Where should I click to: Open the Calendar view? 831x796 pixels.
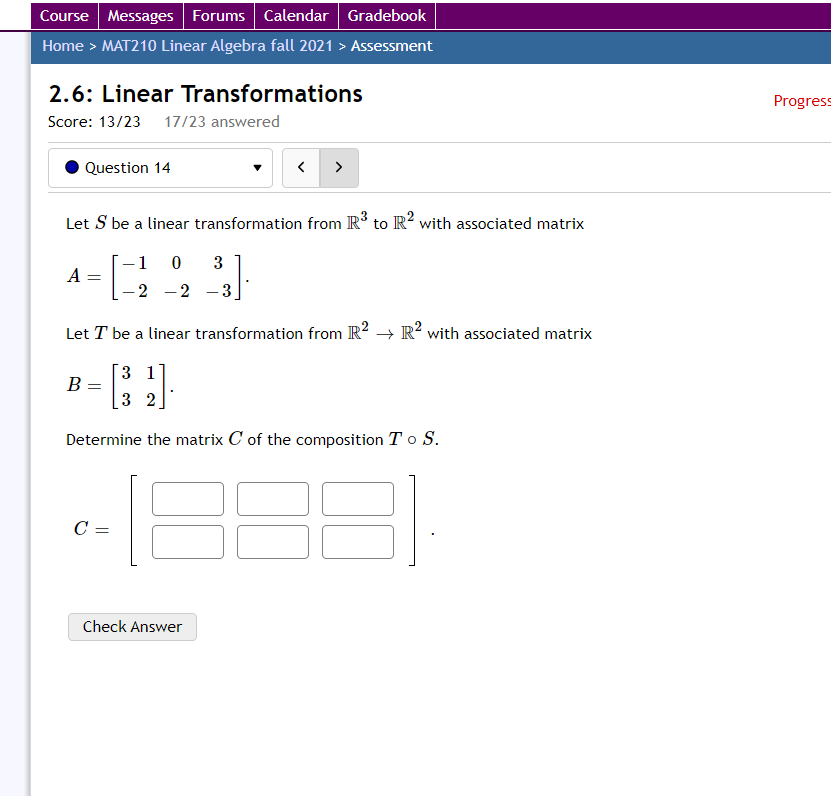click(x=295, y=15)
